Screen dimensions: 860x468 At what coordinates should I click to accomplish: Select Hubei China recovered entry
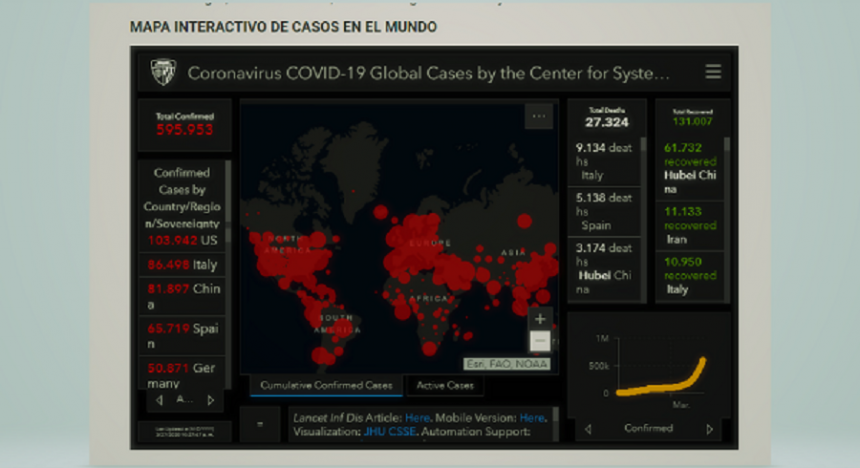tap(689, 168)
